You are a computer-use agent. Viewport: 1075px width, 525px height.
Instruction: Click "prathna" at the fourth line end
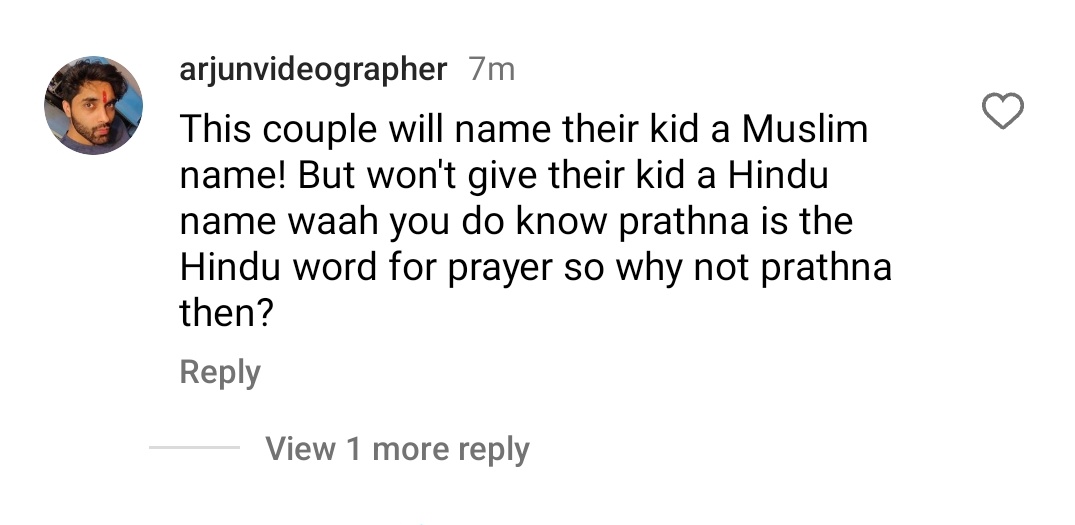(x=827, y=269)
